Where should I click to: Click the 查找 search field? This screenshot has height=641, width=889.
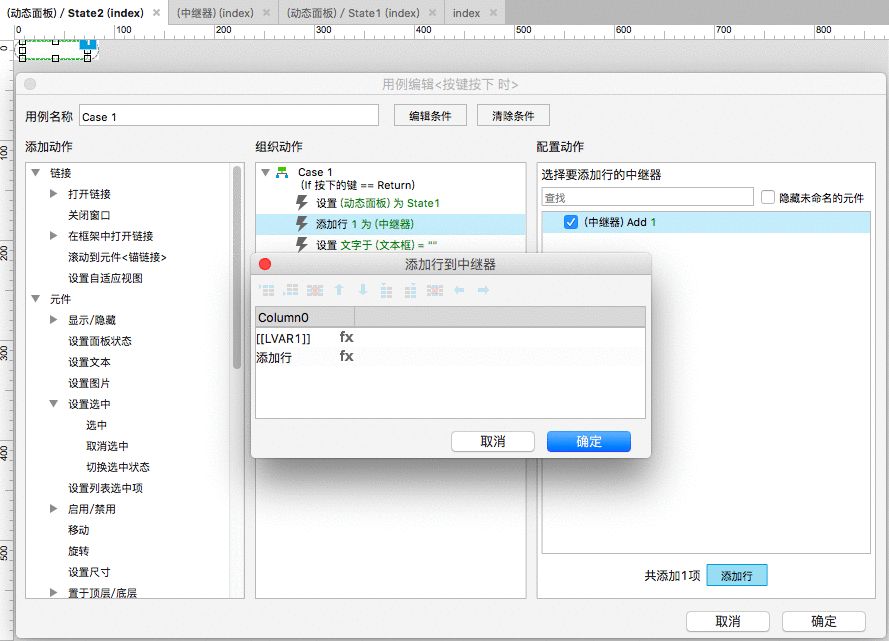point(647,197)
